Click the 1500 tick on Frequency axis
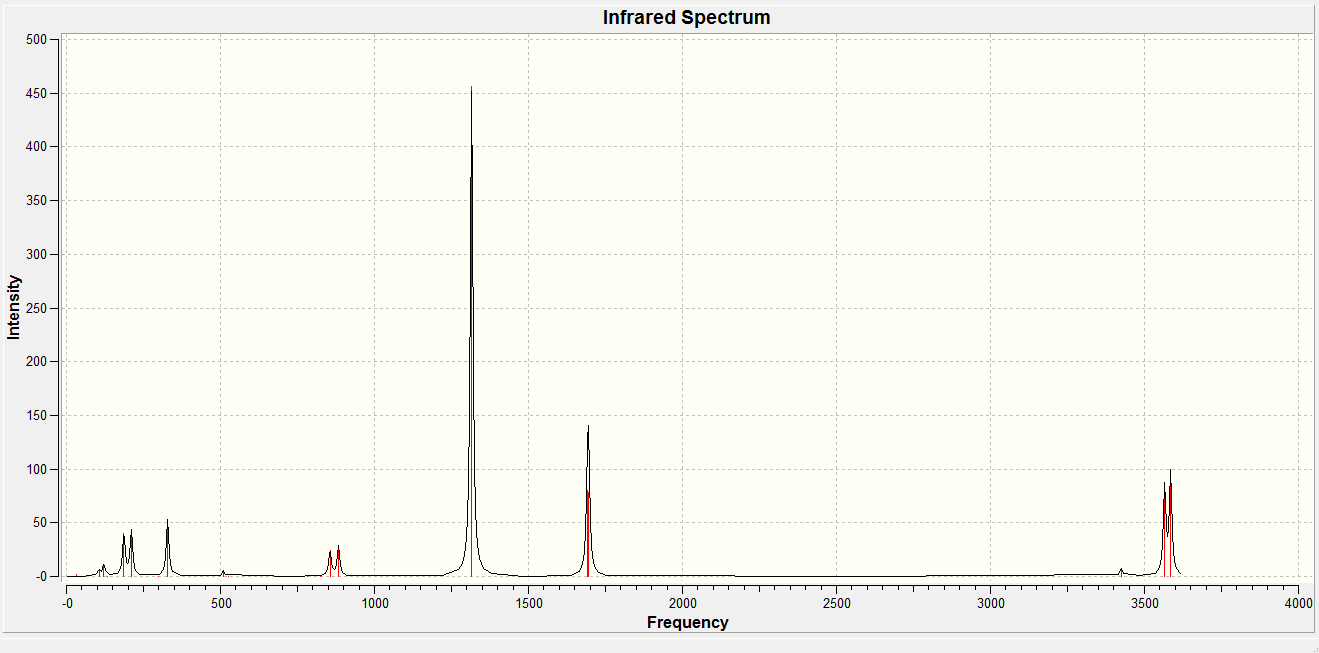This screenshot has height=653, width=1319. pyautogui.click(x=528, y=603)
